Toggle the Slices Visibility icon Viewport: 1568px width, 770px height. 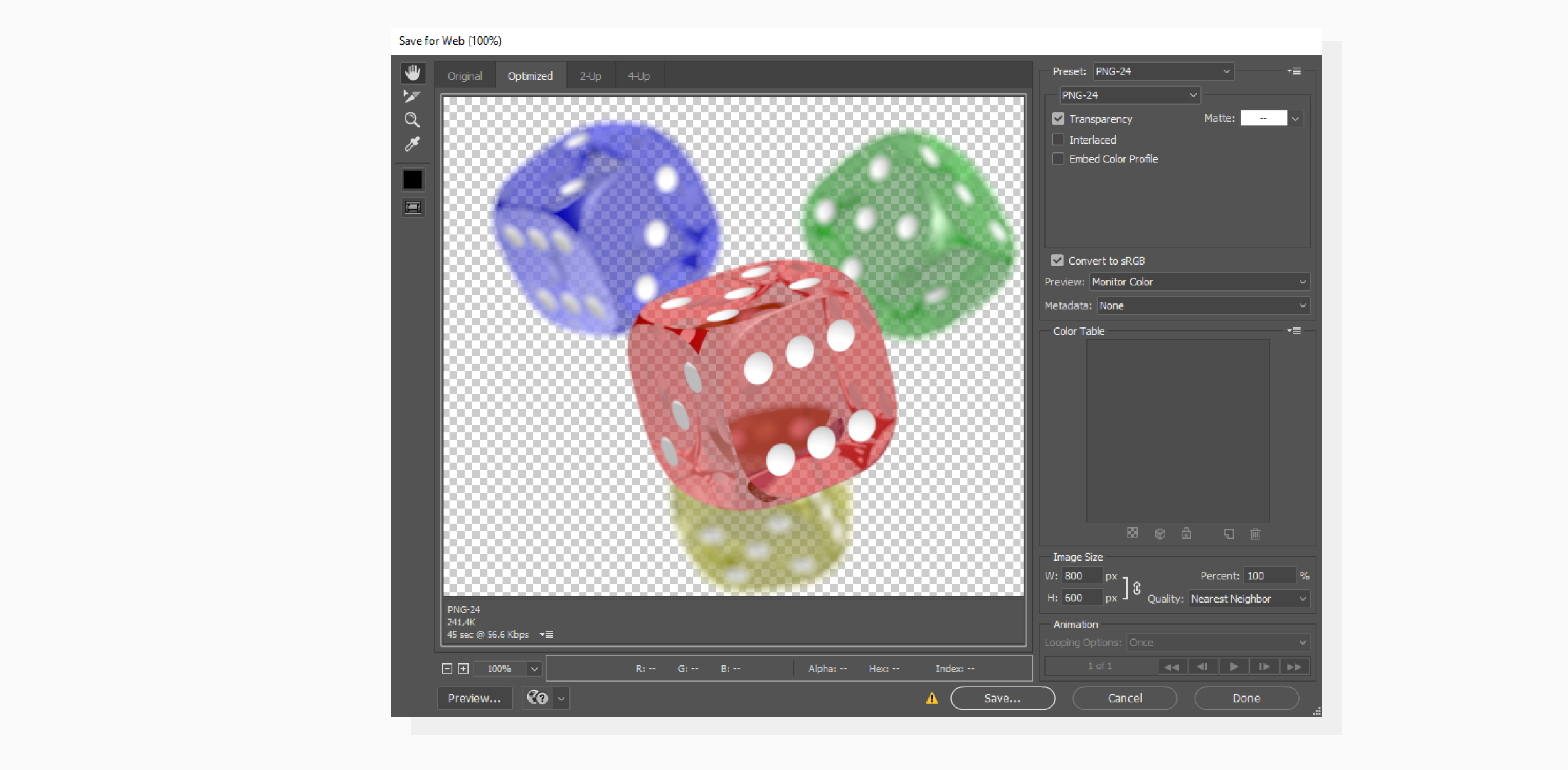click(x=412, y=207)
